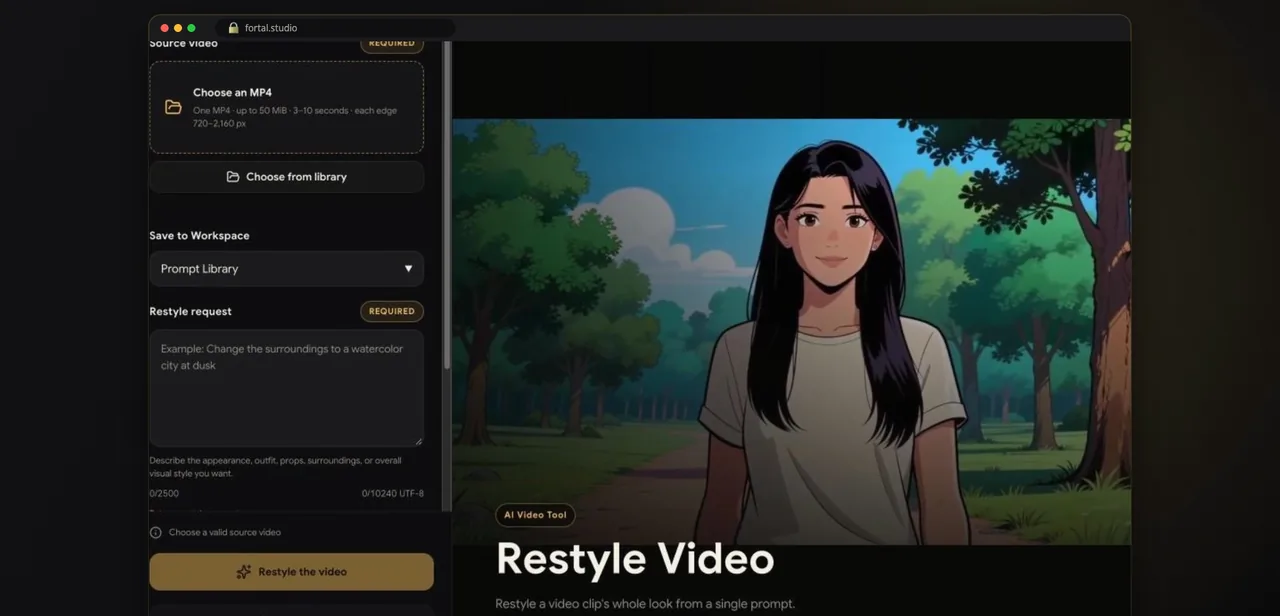Viewport: 1280px width, 616px height.
Task: Click 'Choose a valid source video' message
Action: pyautogui.click(x=225, y=533)
